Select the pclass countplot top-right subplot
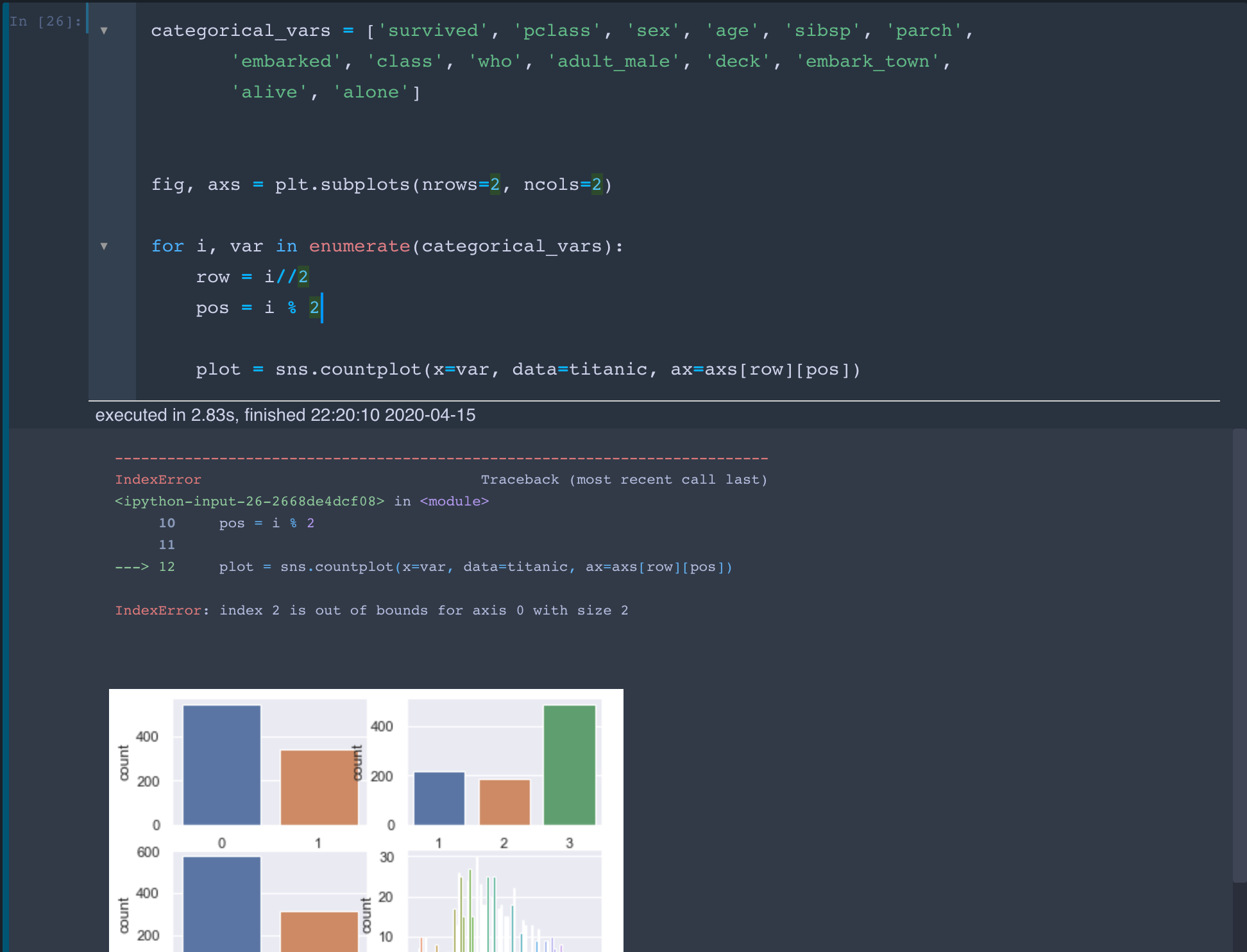This screenshot has width=1247, height=952. click(x=504, y=763)
